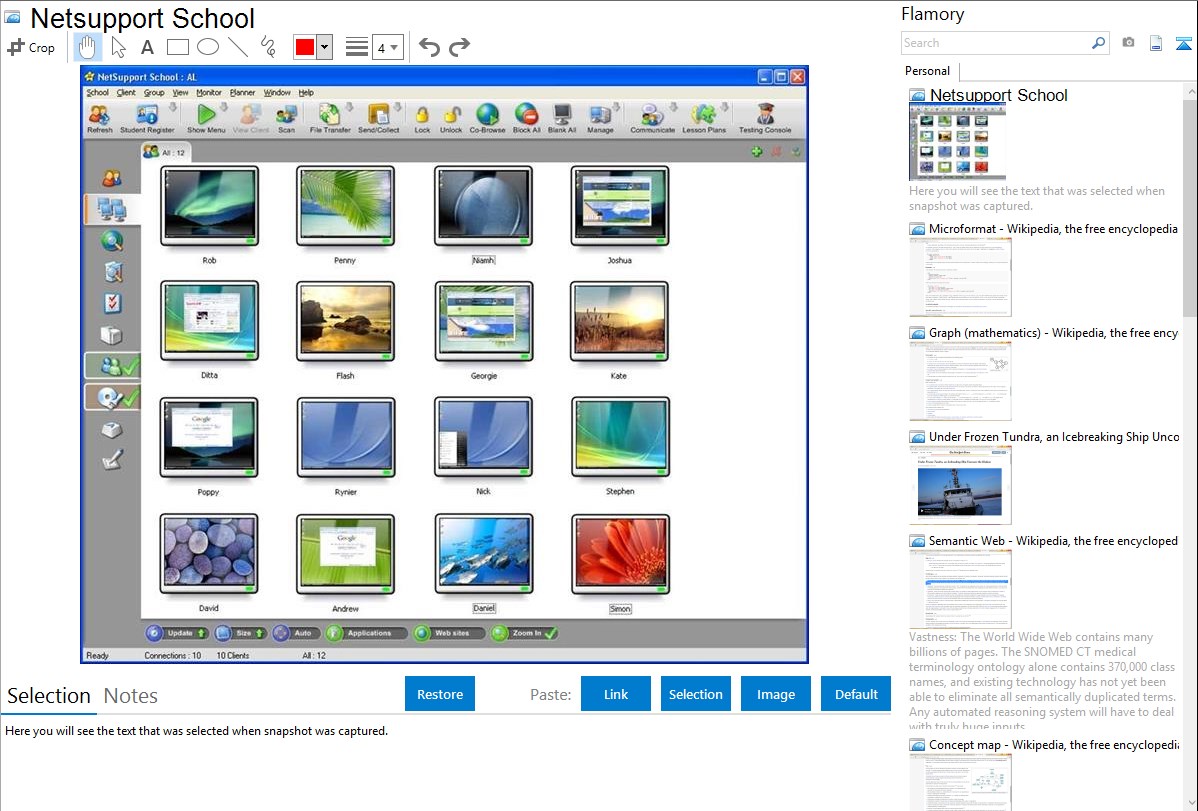Click the Scan icon in NetSupport toolbar
The width and height of the screenshot is (1198, 811).
tap(287, 118)
